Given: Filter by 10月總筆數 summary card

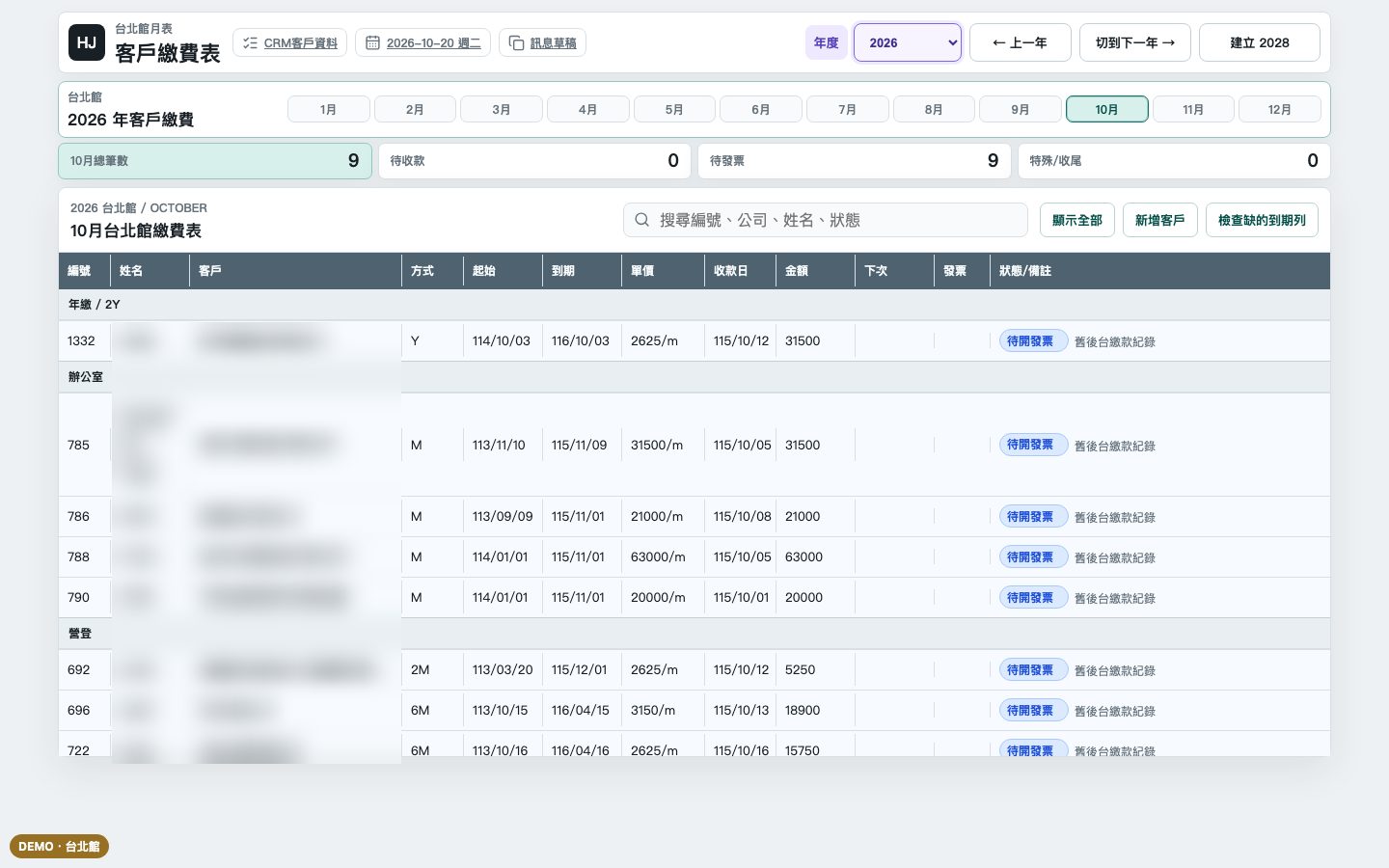Looking at the screenshot, I should pos(215,161).
